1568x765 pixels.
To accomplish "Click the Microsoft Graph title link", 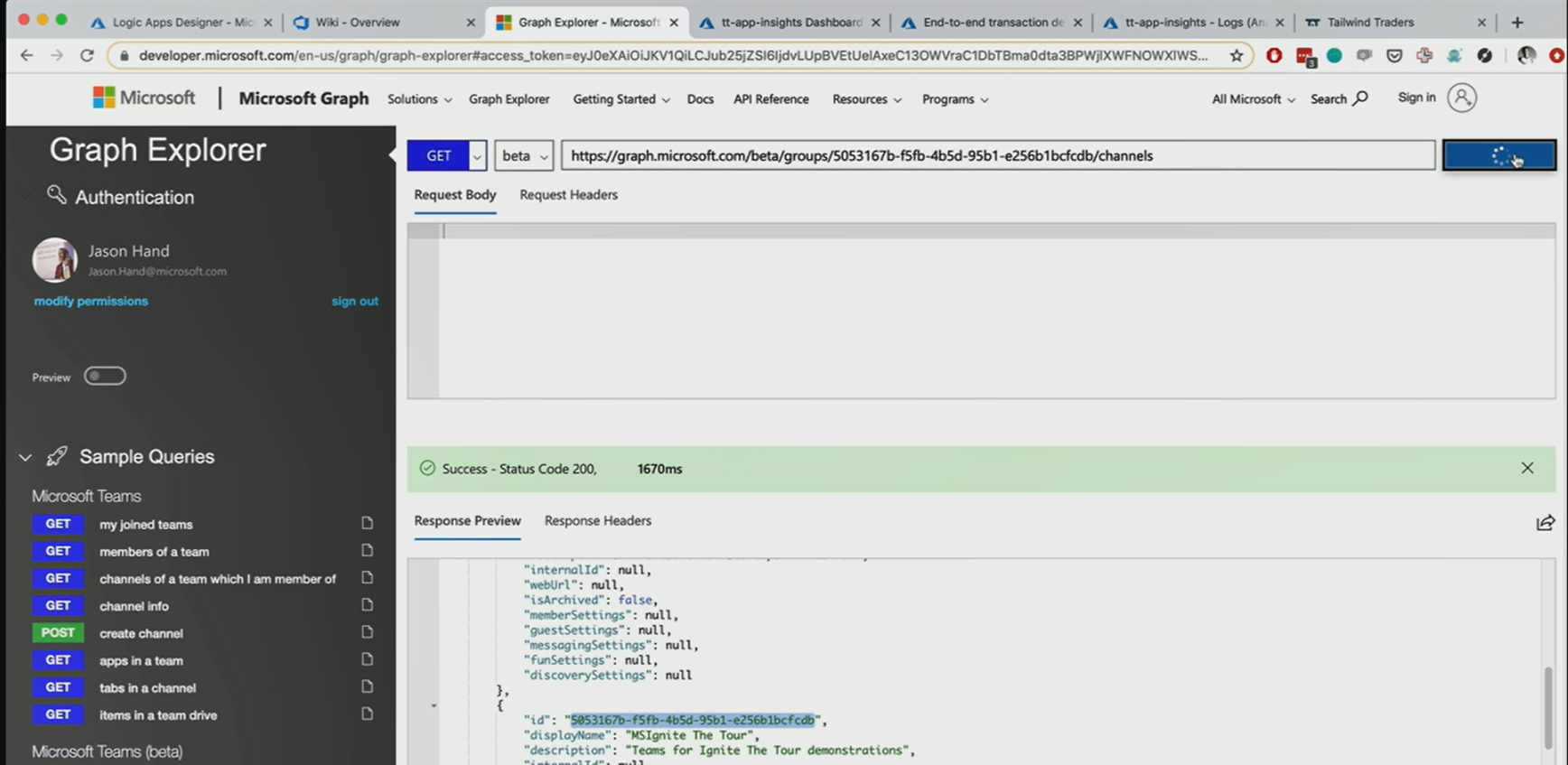I will point(303,98).
